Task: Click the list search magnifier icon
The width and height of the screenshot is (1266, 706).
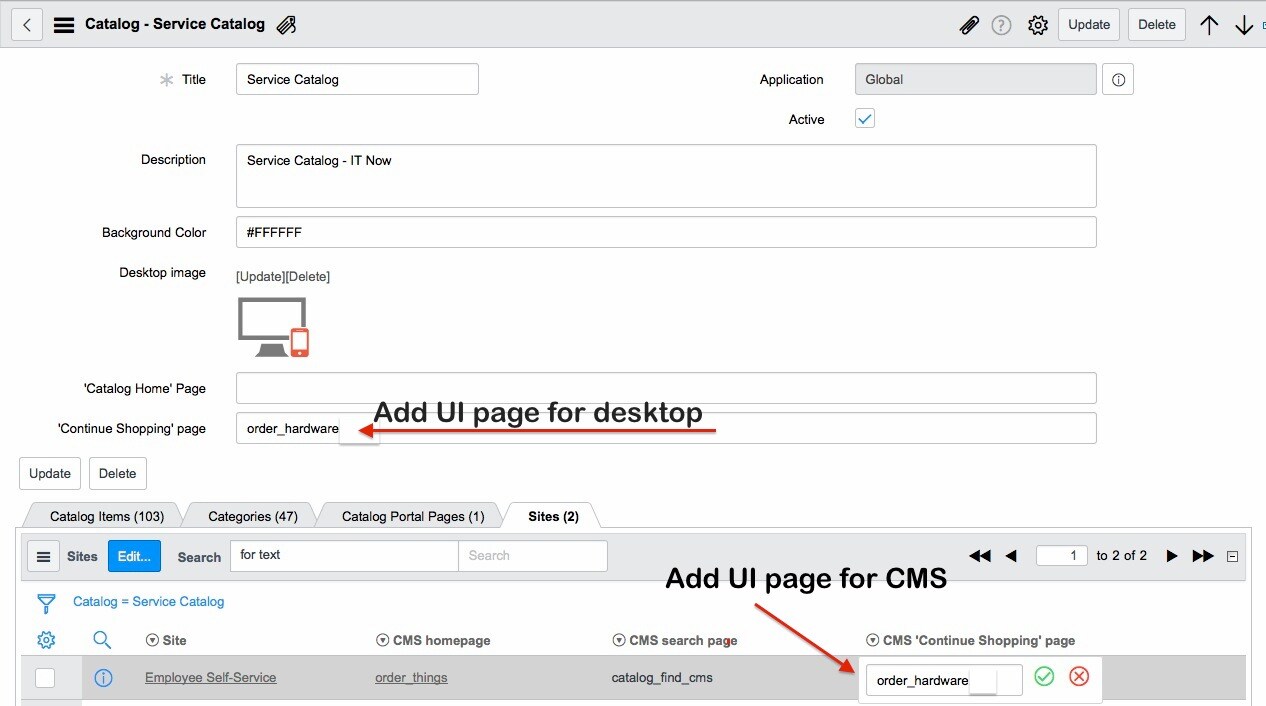Action: coord(102,640)
